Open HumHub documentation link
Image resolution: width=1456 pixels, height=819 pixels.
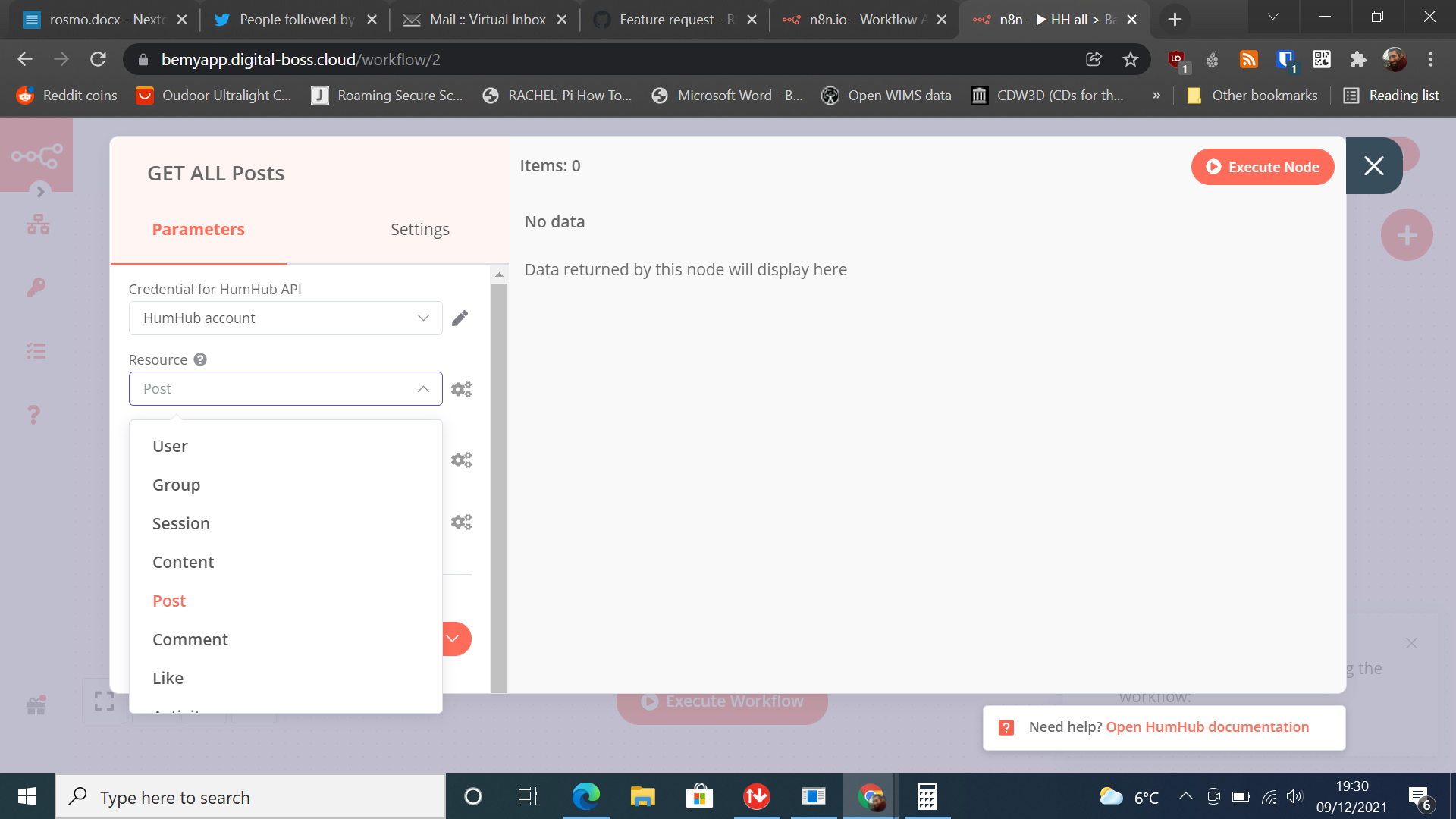pos(1207,726)
